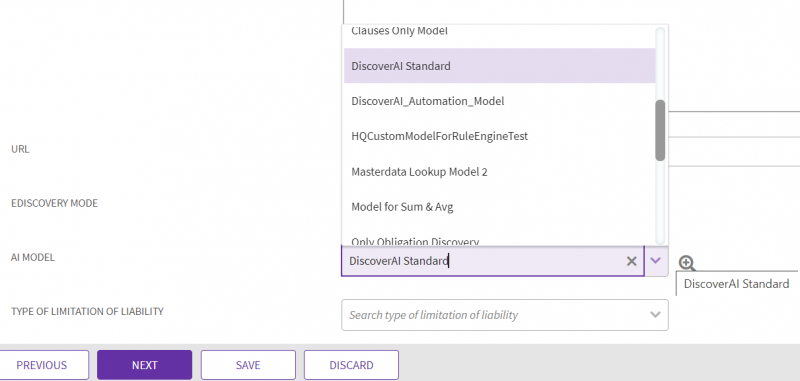Viewport: 800px width, 381px height.
Task: Open Type of Limitation of Liability dropdown
Action: pyautogui.click(x=505, y=315)
